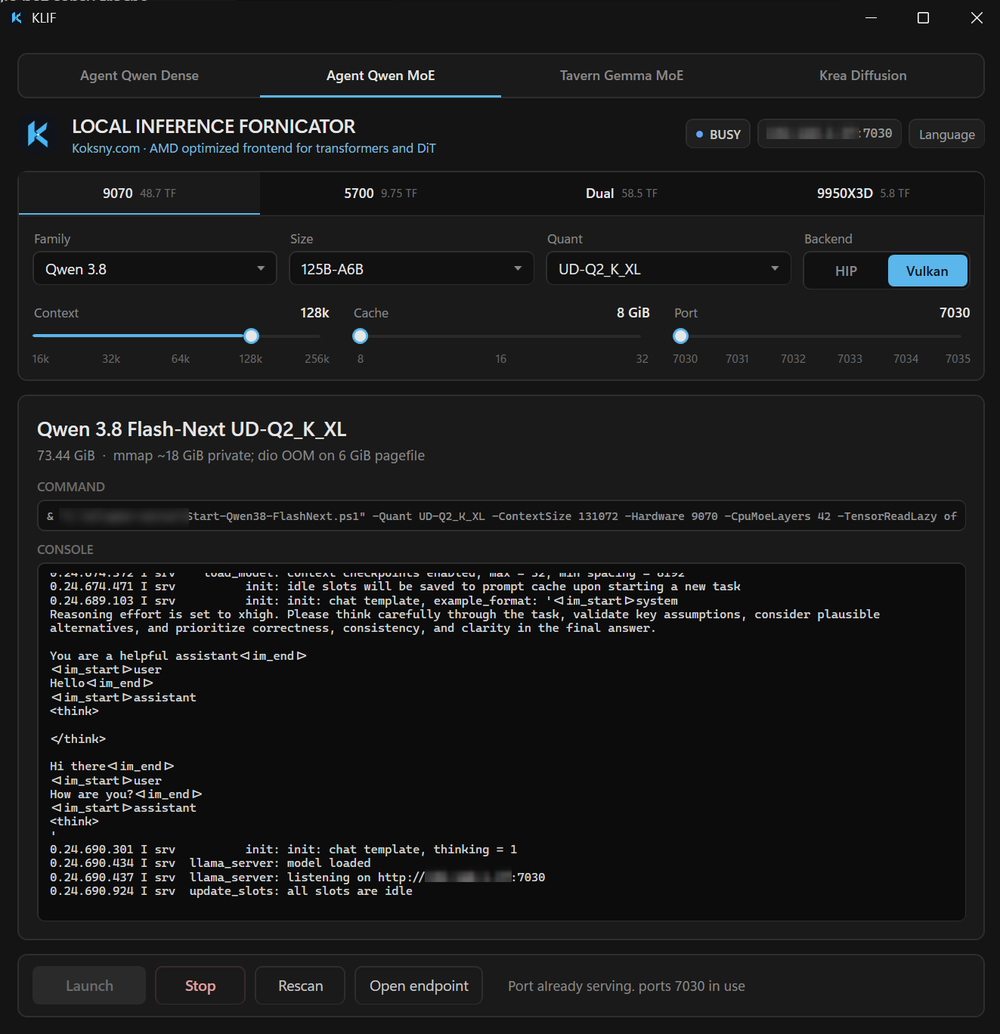Click the 73.44 GiB mmap info line
This screenshot has width=1000, height=1034.
[x=231, y=456]
